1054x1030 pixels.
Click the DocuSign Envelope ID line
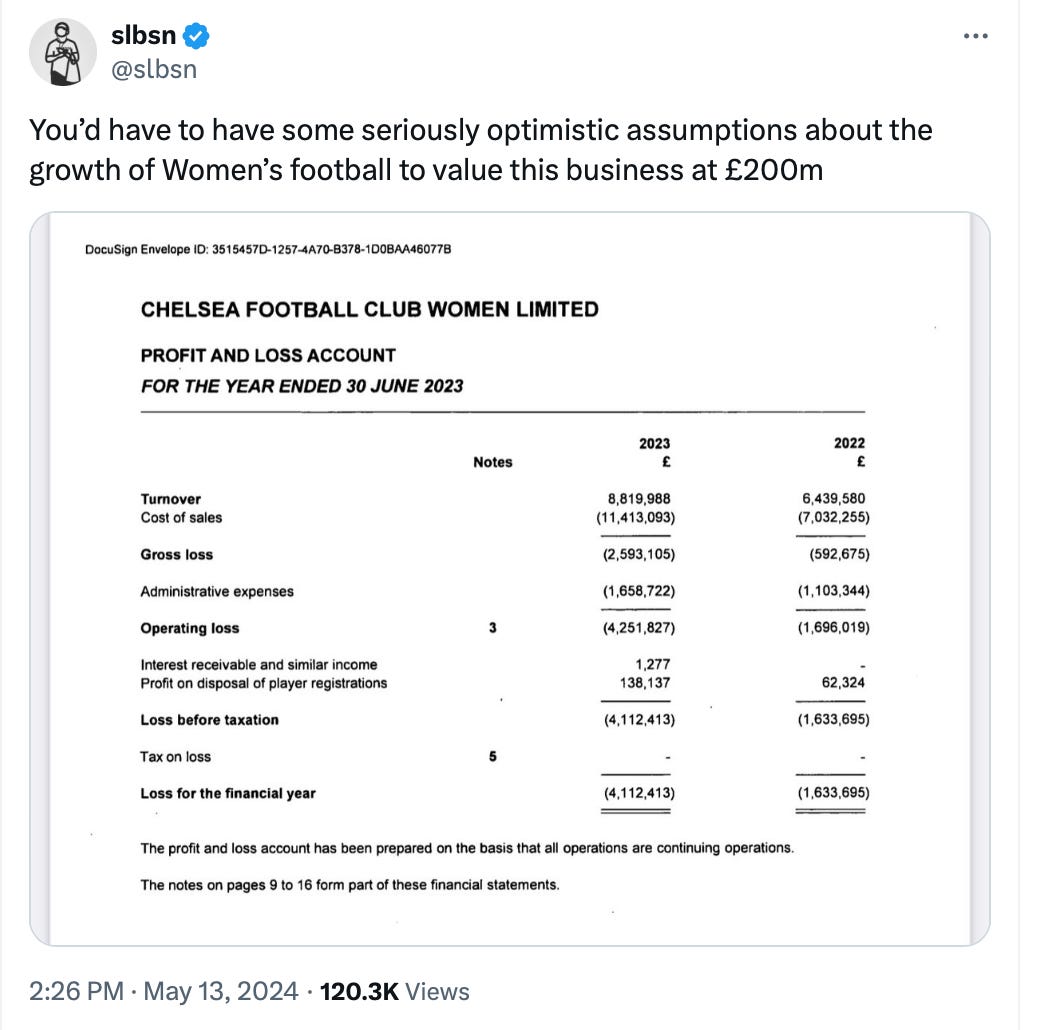pos(268,249)
